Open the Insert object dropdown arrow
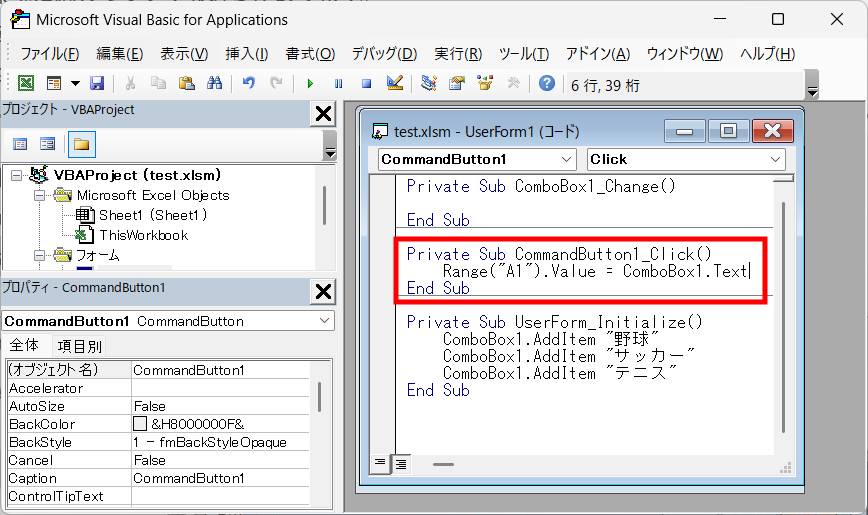868x515 pixels. coord(75,83)
